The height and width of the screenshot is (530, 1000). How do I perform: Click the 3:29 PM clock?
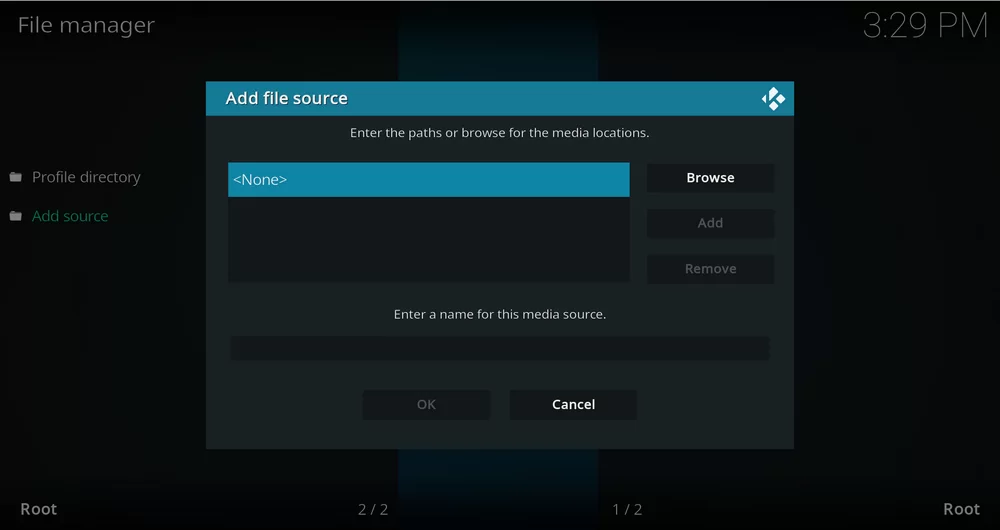coord(924,26)
